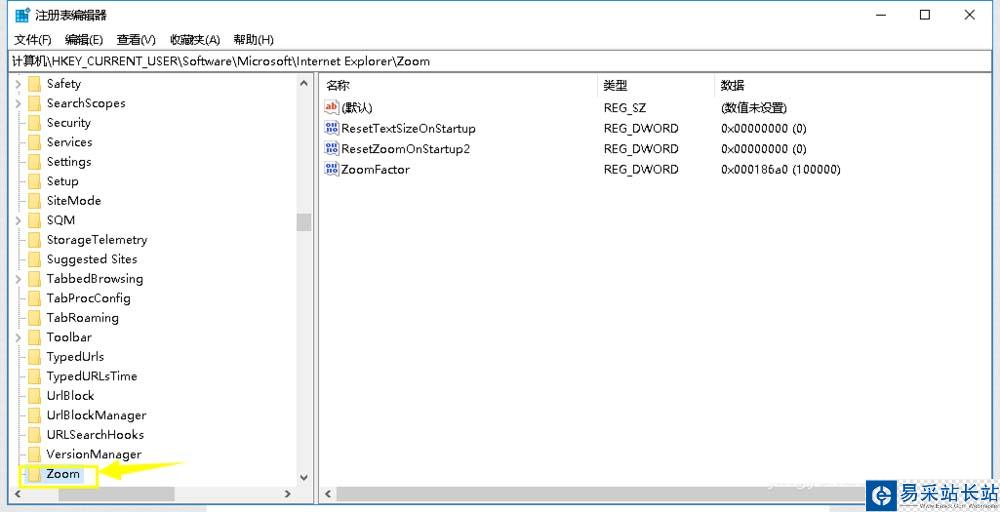1000x512 pixels.
Task: Click the Zoom folder icon
Action: 34,474
